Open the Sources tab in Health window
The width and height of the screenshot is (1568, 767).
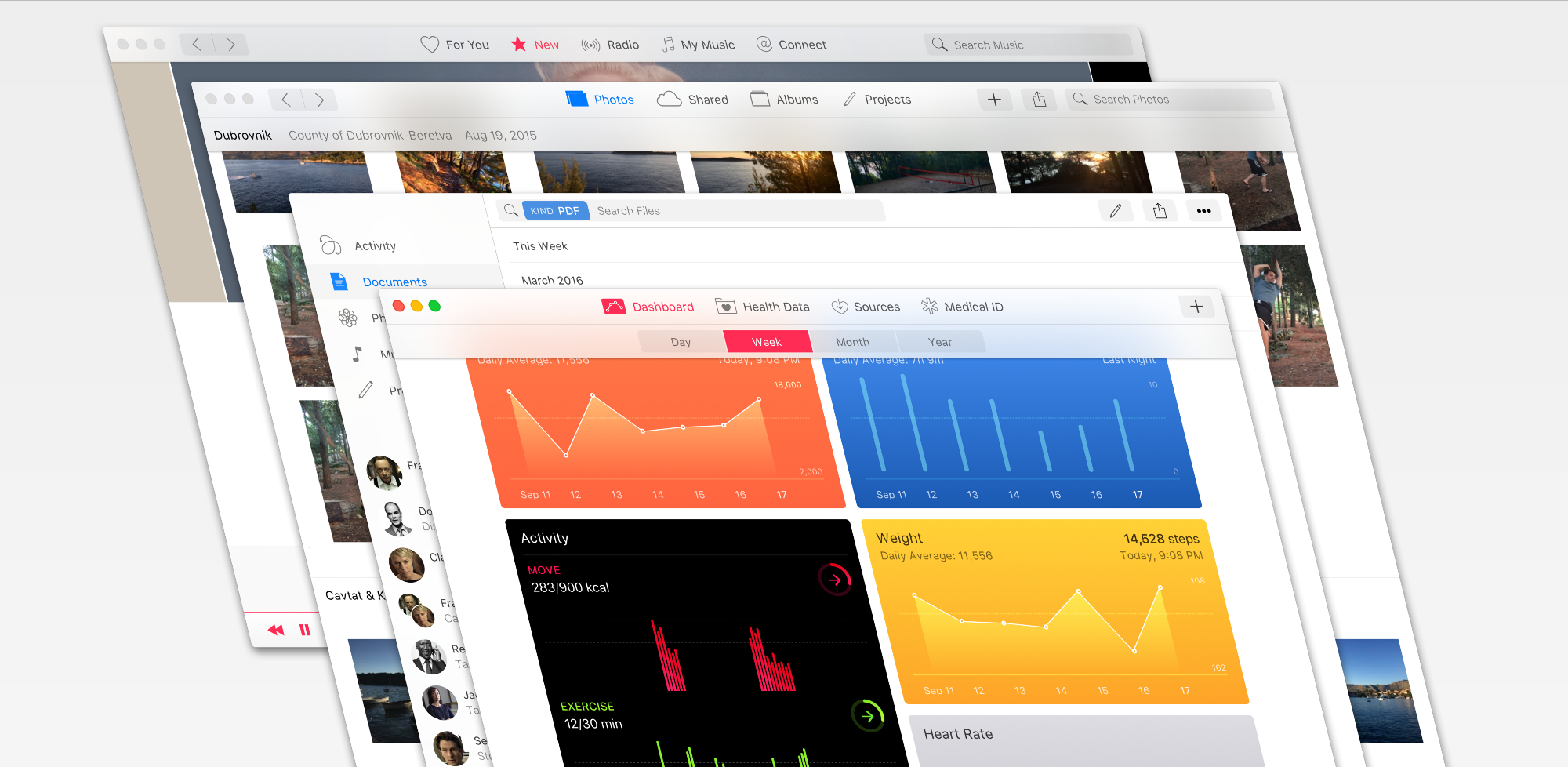tap(866, 307)
